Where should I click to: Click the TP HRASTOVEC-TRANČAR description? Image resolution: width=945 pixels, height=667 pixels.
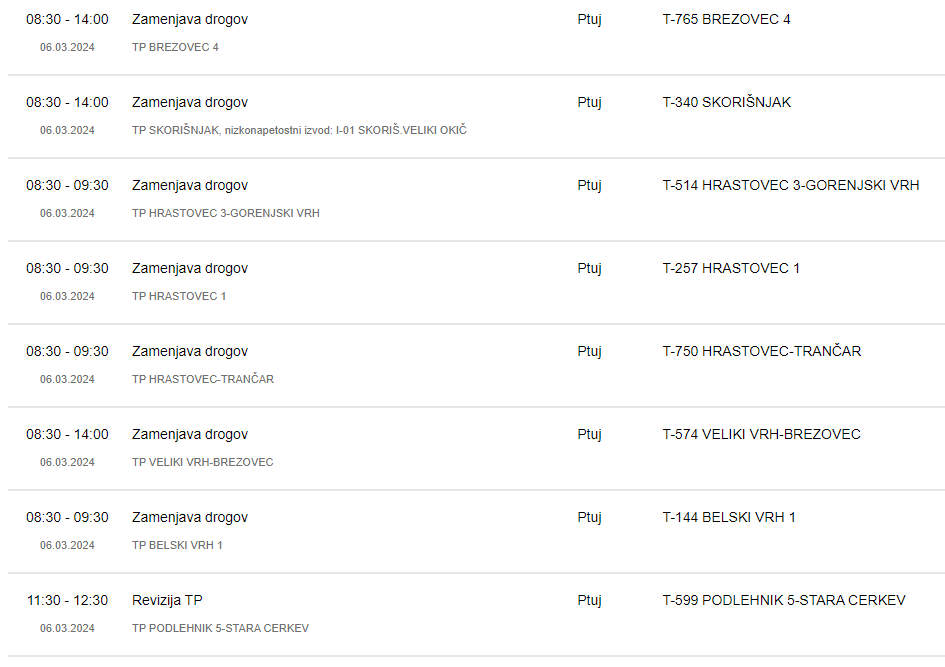click(202, 379)
